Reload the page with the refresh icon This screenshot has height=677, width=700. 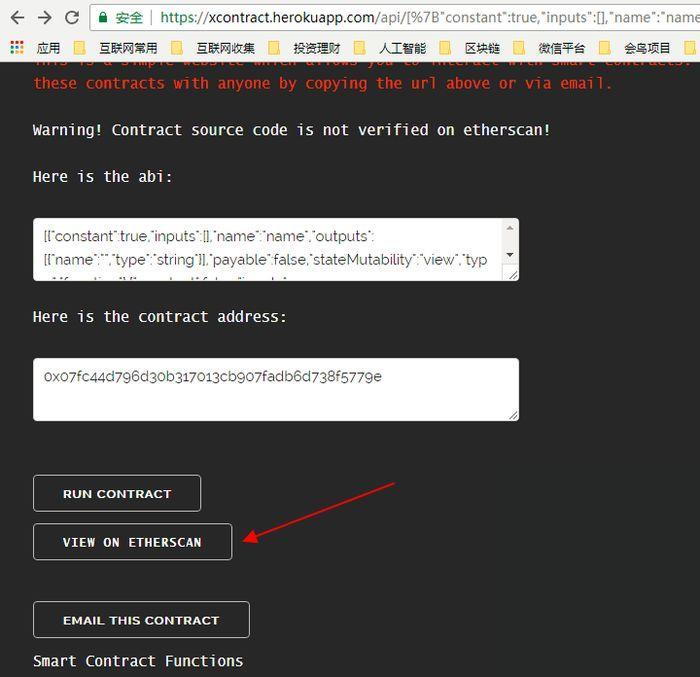click(x=72, y=18)
